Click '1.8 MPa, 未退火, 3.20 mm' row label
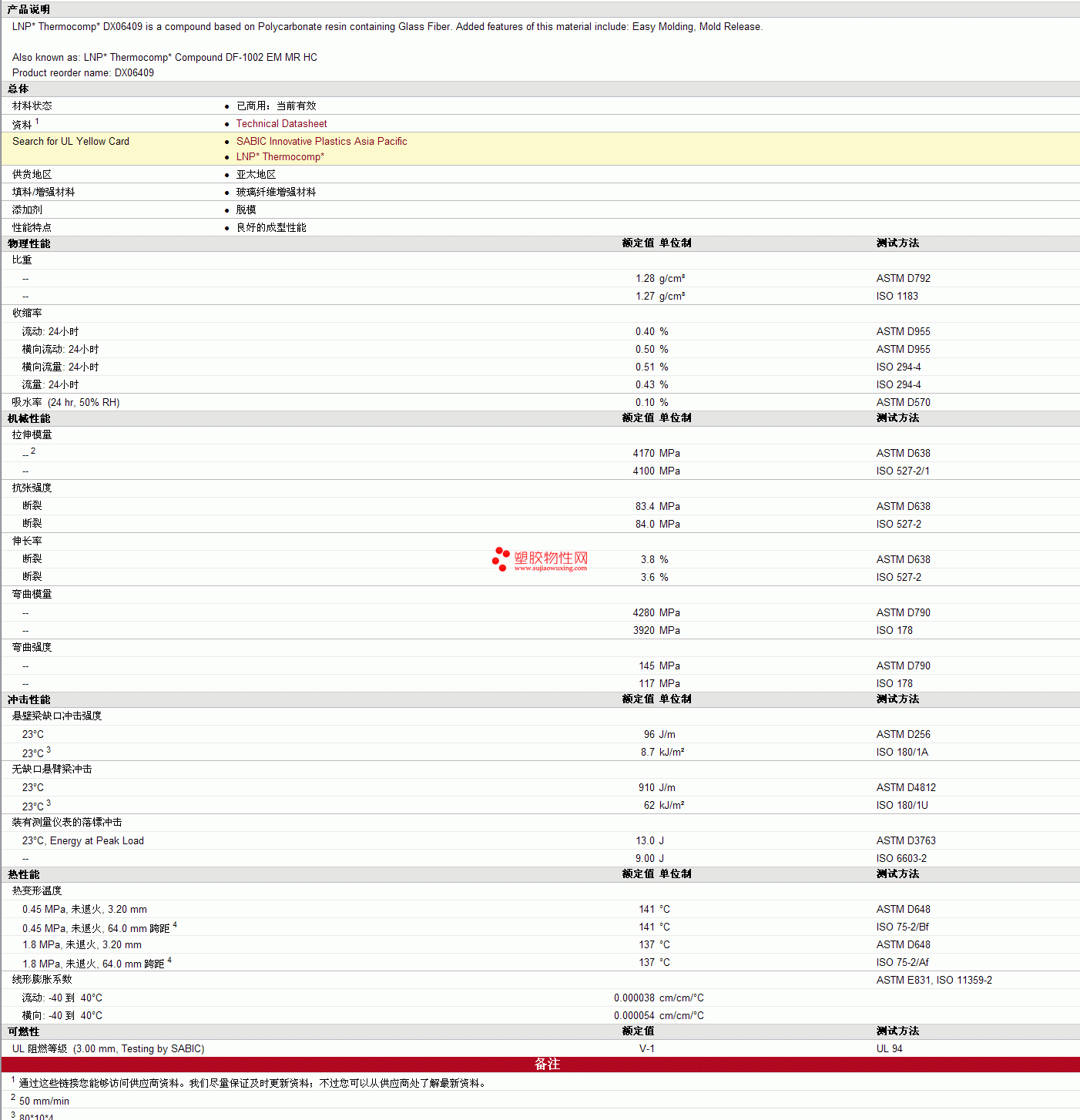 point(82,944)
